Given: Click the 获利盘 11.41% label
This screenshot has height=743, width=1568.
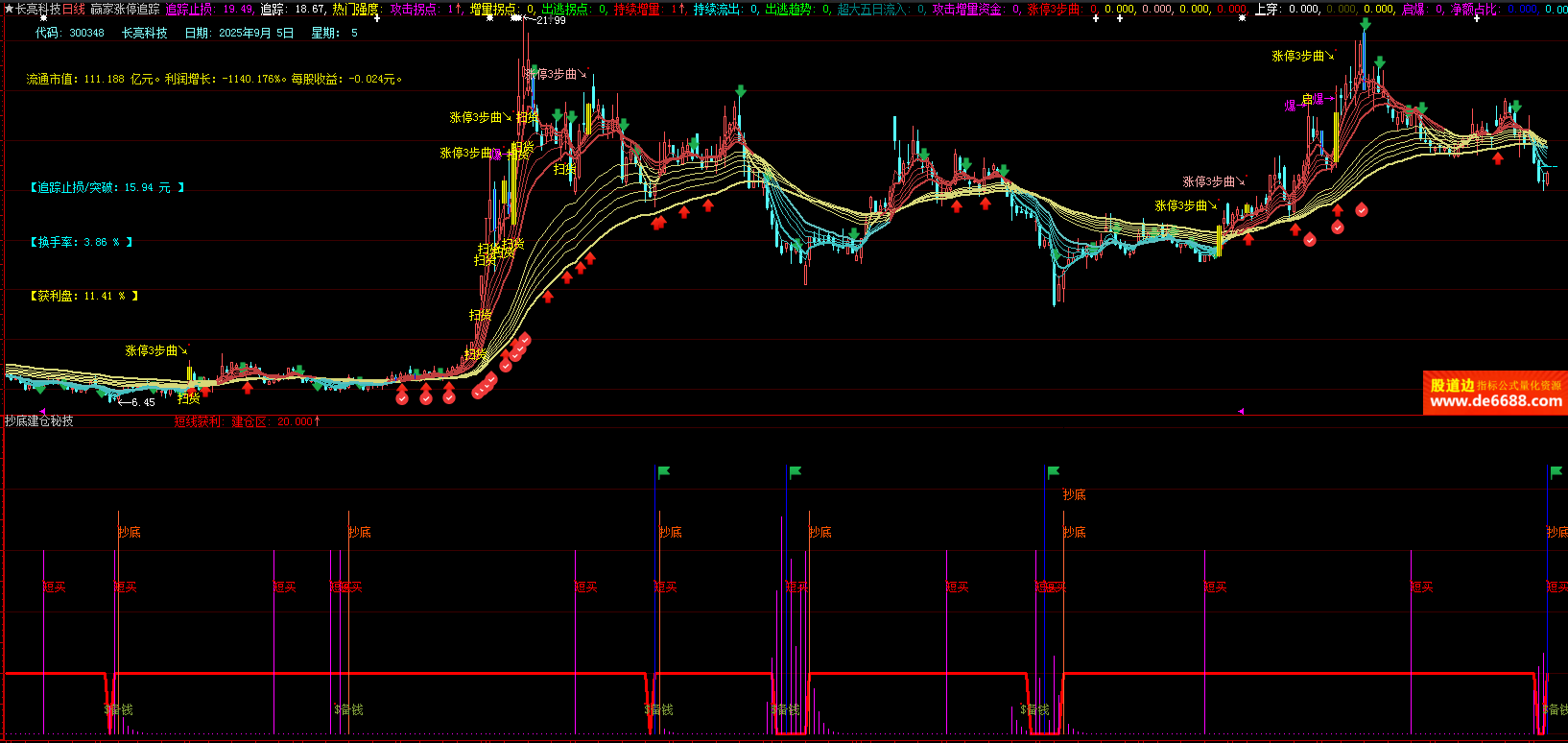Looking at the screenshot, I should pyautogui.click(x=83, y=296).
